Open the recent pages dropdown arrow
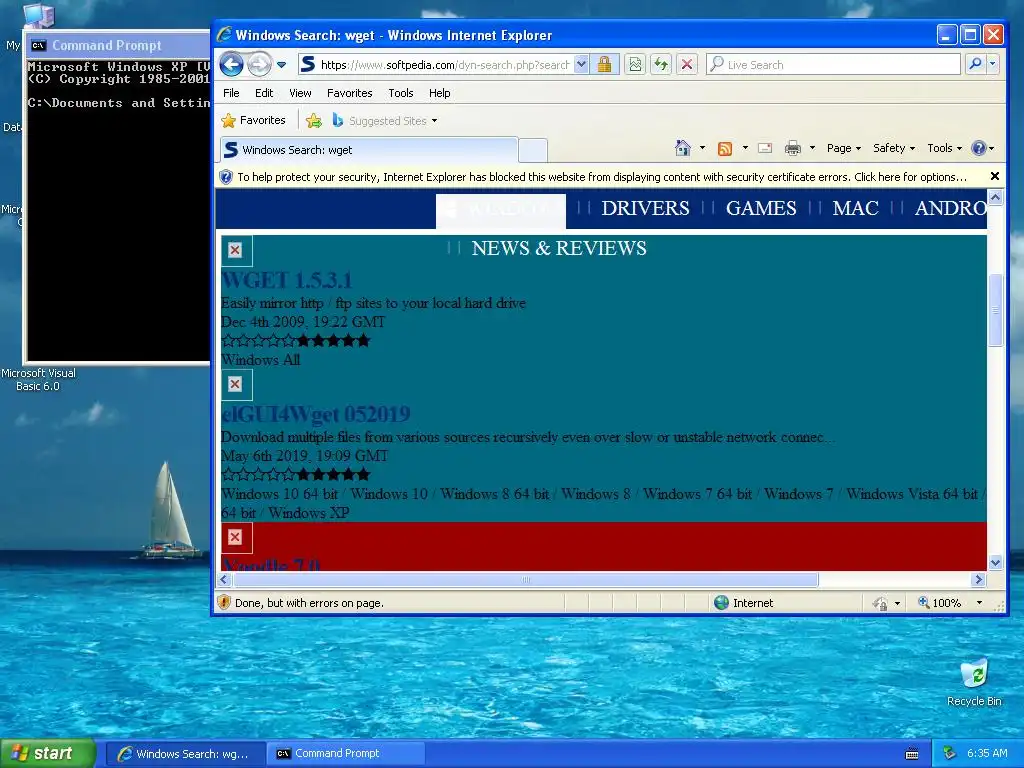The height and width of the screenshot is (768, 1024). pyautogui.click(x=281, y=65)
